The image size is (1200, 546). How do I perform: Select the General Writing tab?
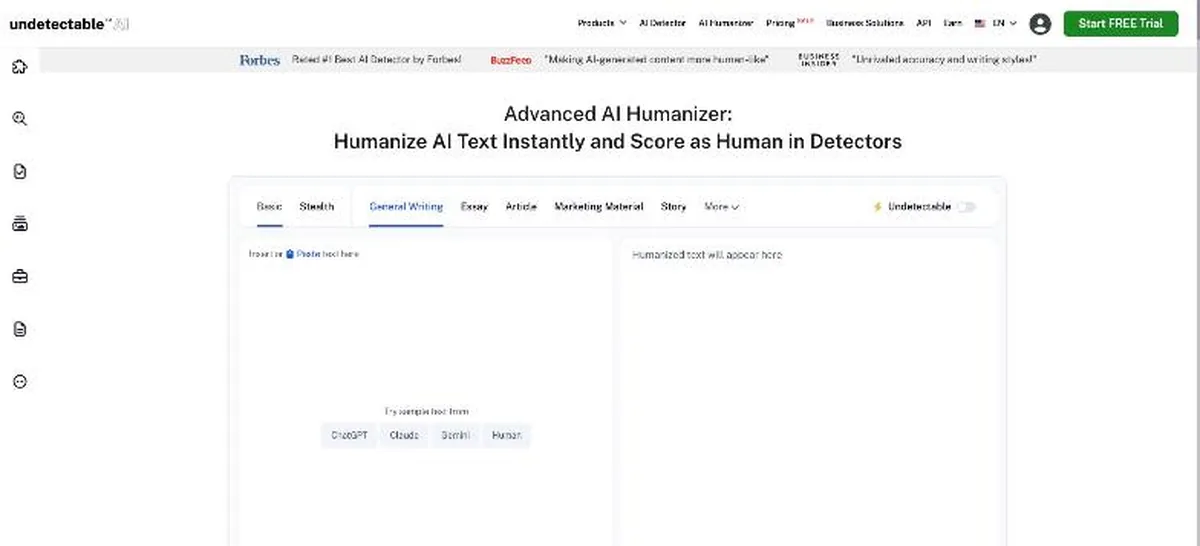point(406,207)
